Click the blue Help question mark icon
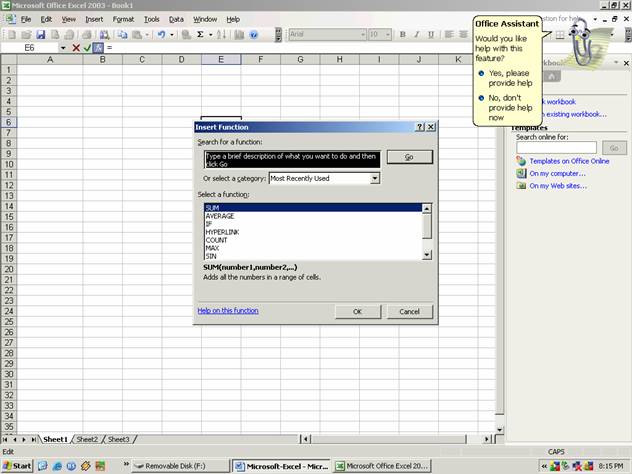This screenshot has height=474, width=632. point(254,35)
